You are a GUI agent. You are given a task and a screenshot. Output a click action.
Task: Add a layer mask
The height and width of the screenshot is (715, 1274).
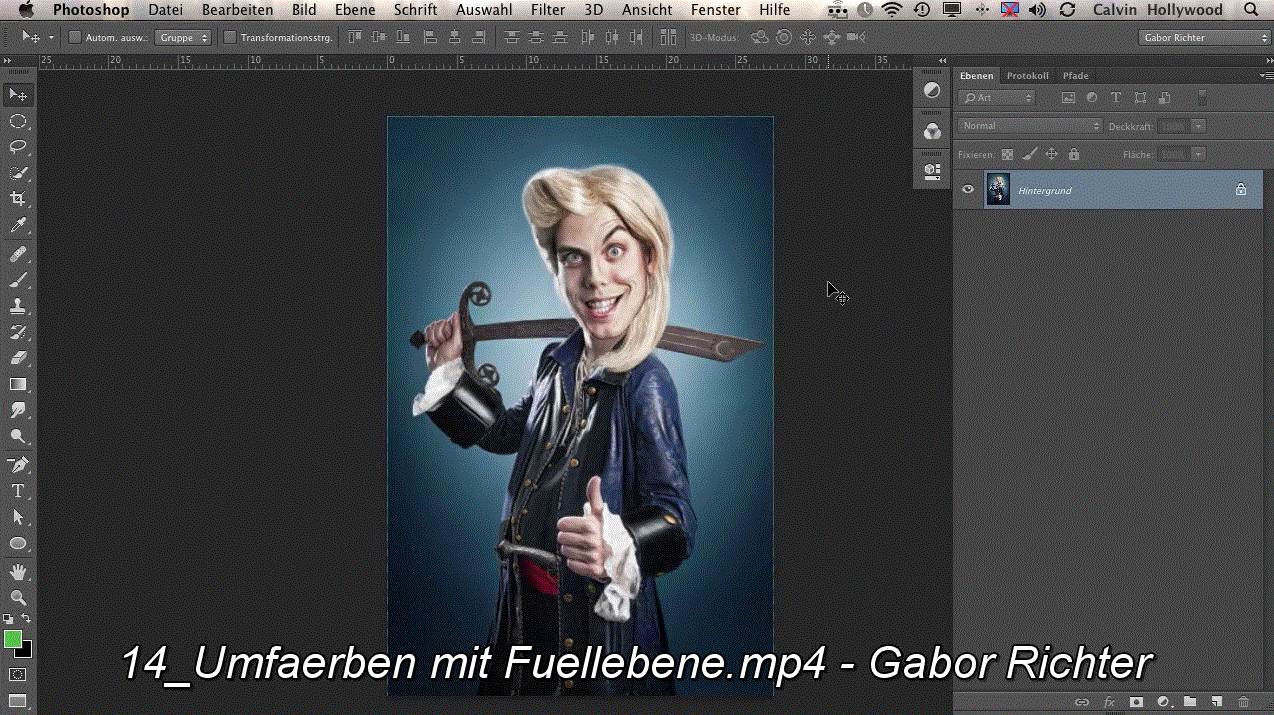point(1136,702)
